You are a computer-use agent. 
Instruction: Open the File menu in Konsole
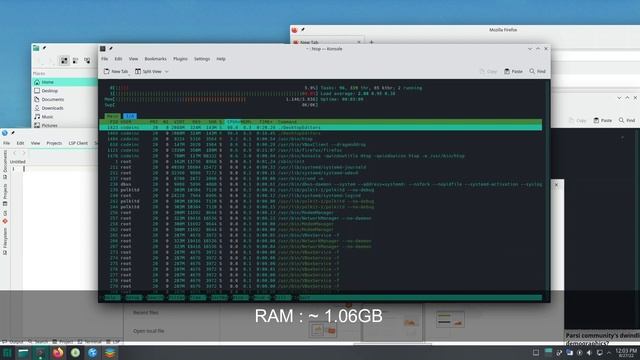tap(104, 59)
